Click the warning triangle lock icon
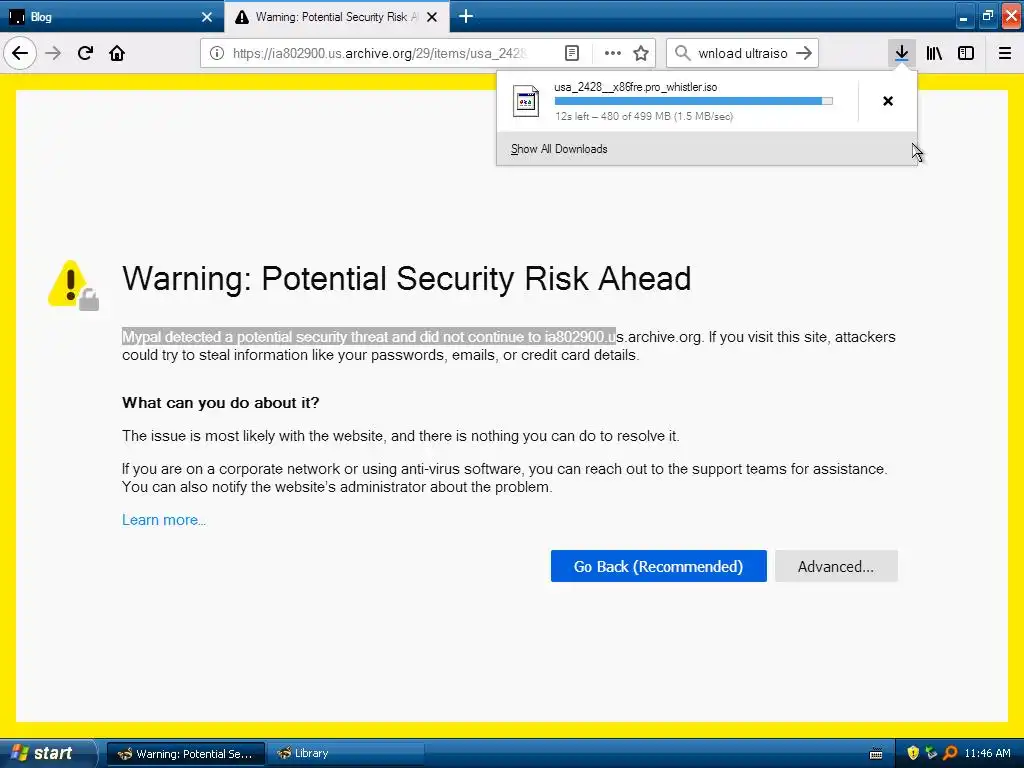Image resolution: width=1024 pixels, height=768 pixels. coord(73,285)
